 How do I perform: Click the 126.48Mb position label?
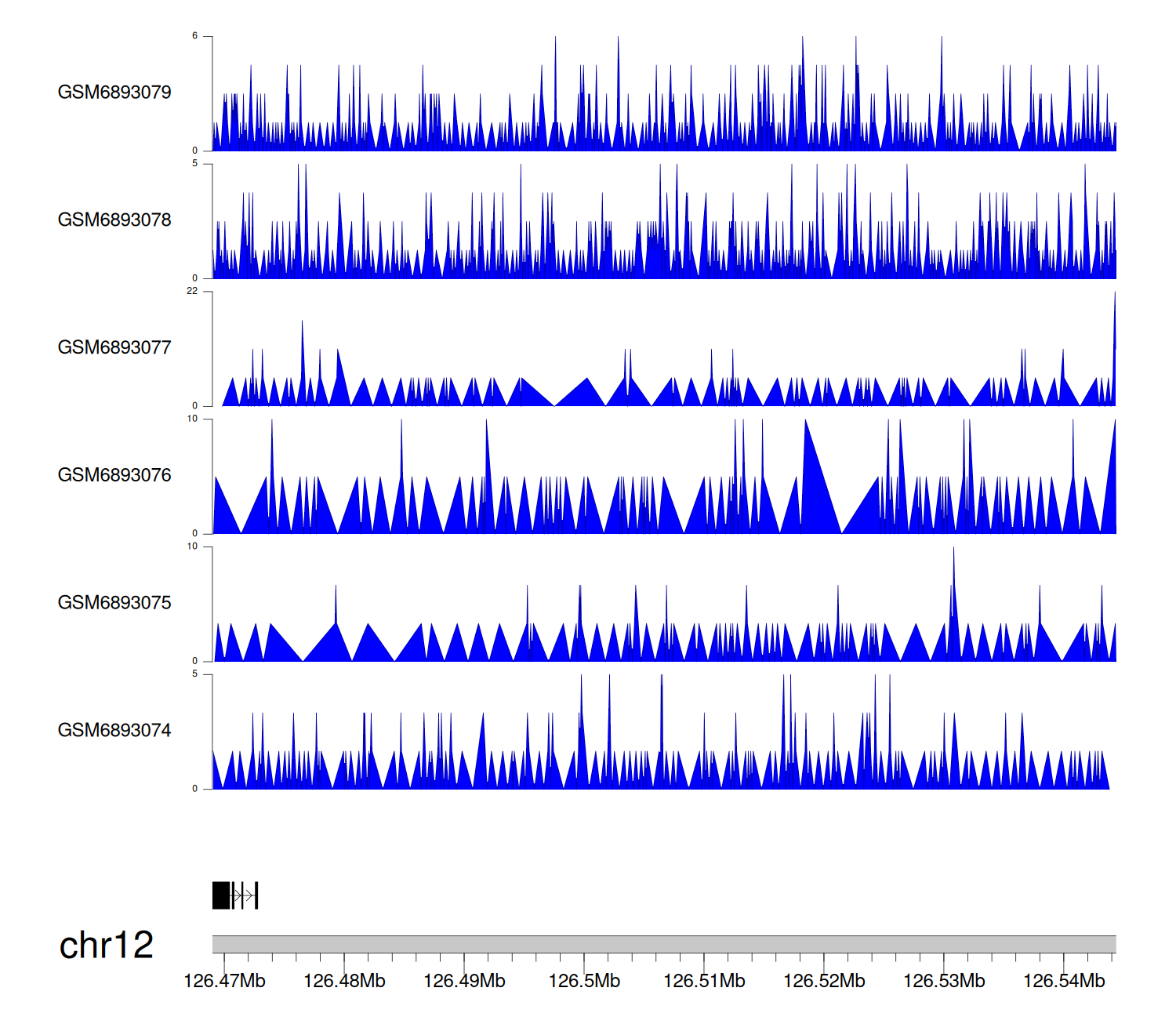click(x=344, y=981)
